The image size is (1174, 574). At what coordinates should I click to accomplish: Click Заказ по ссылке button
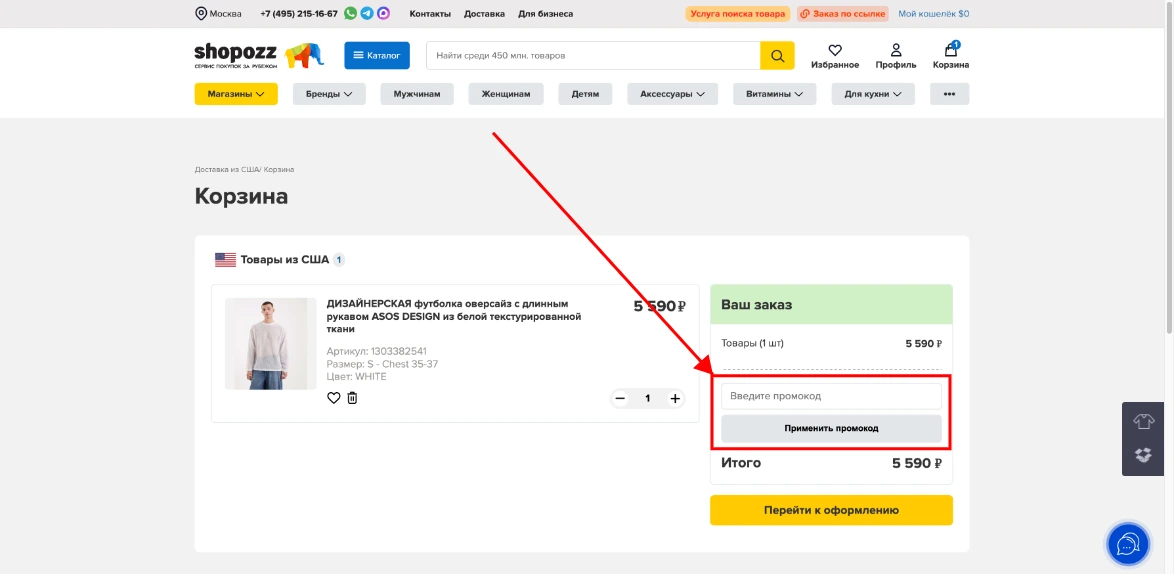coord(842,13)
